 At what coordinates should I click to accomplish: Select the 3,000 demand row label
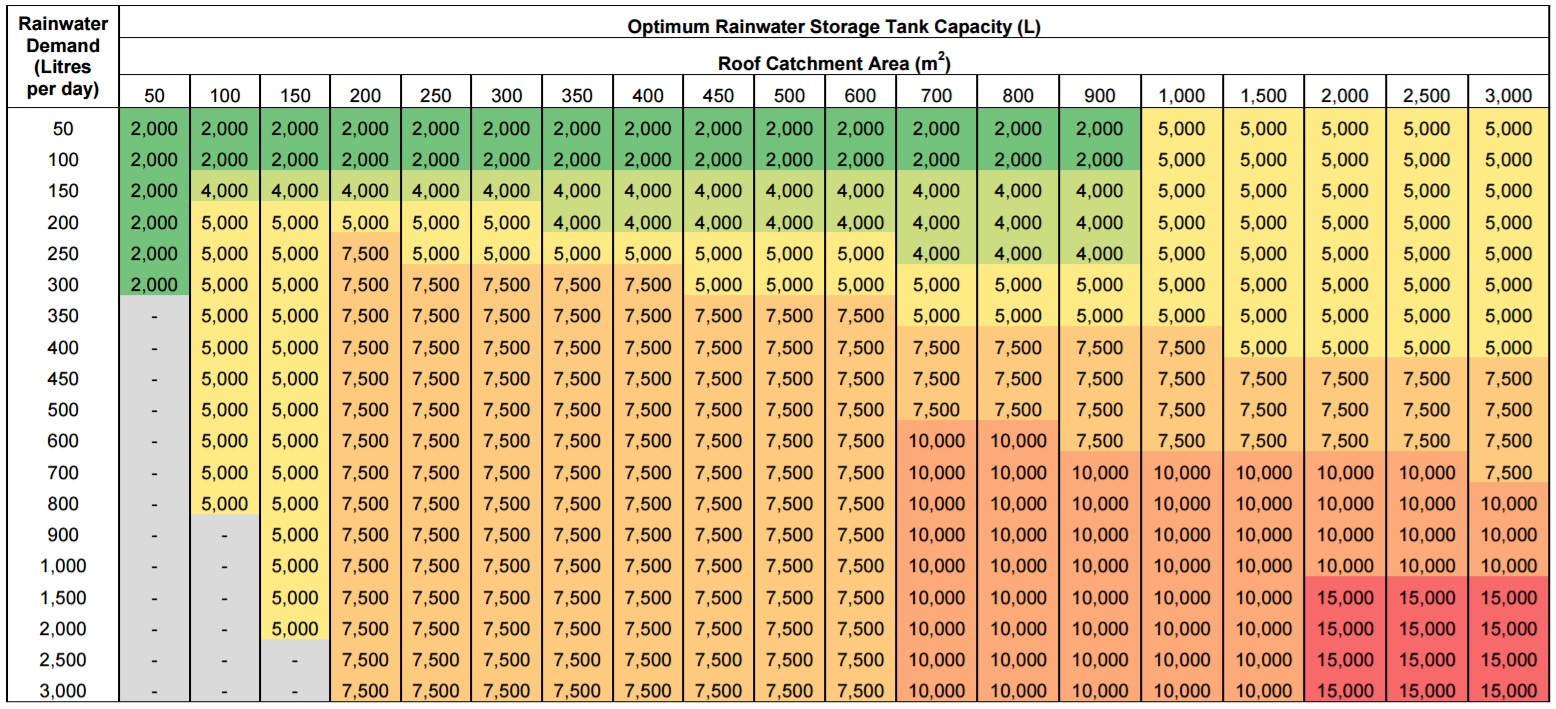pos(63,691)
